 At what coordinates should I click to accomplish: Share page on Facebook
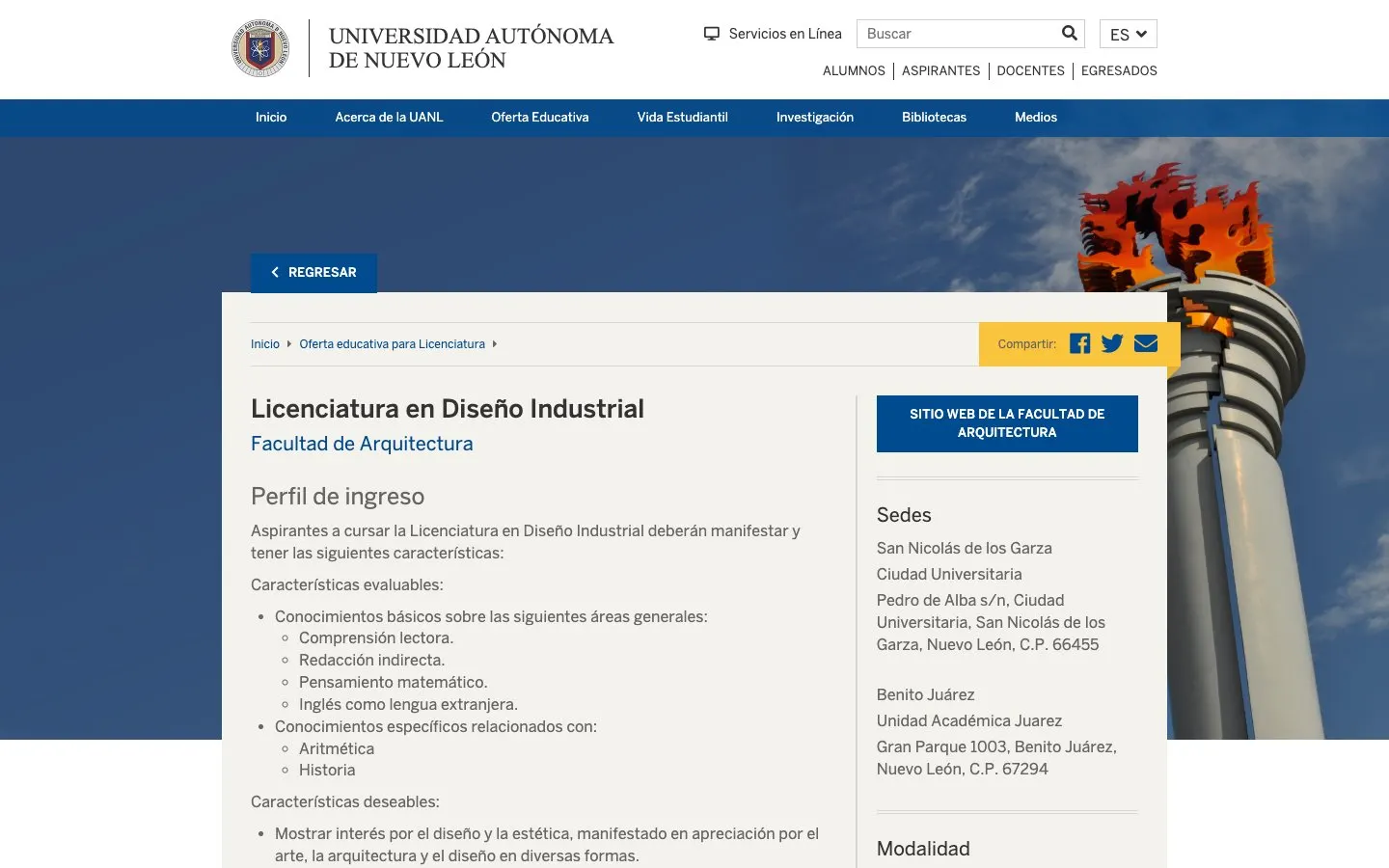click(1079, 343)
